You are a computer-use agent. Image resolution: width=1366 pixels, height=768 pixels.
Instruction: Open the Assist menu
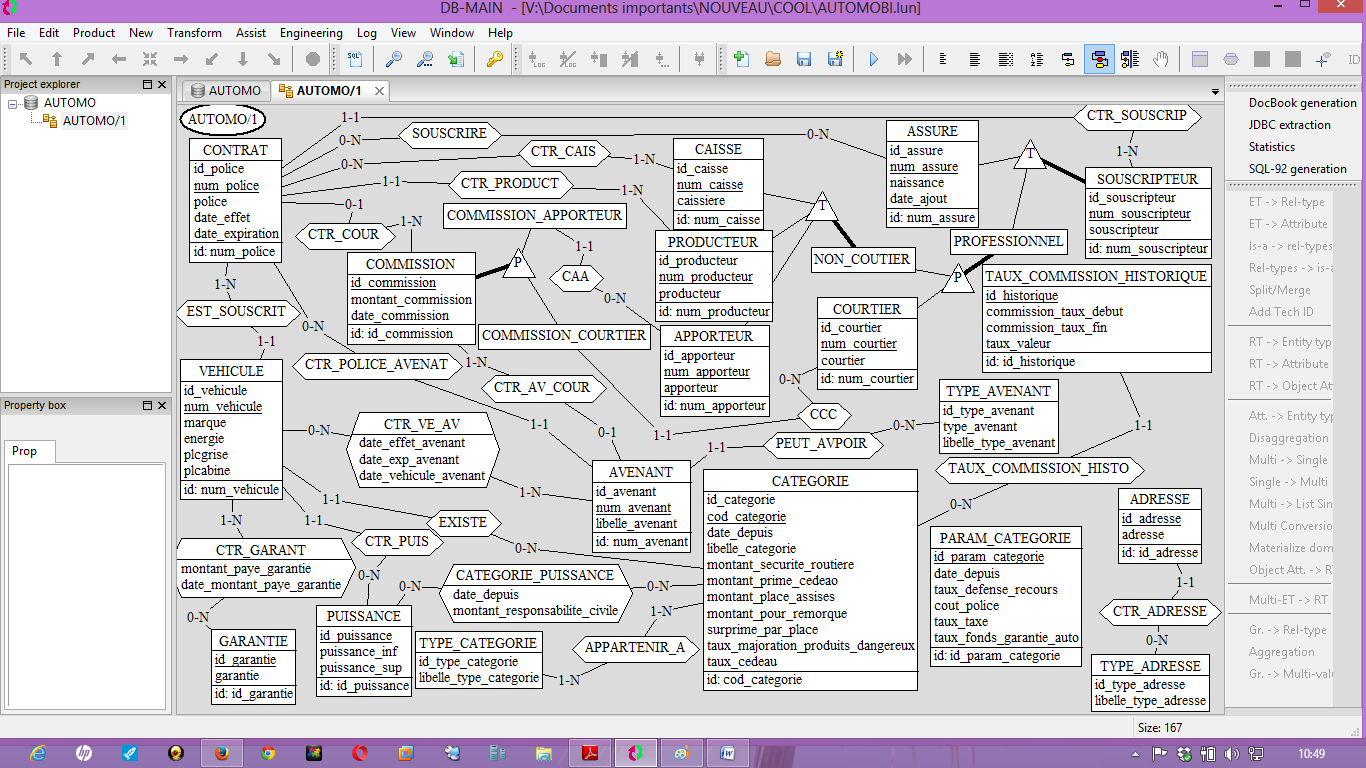(x=251, y=33)
